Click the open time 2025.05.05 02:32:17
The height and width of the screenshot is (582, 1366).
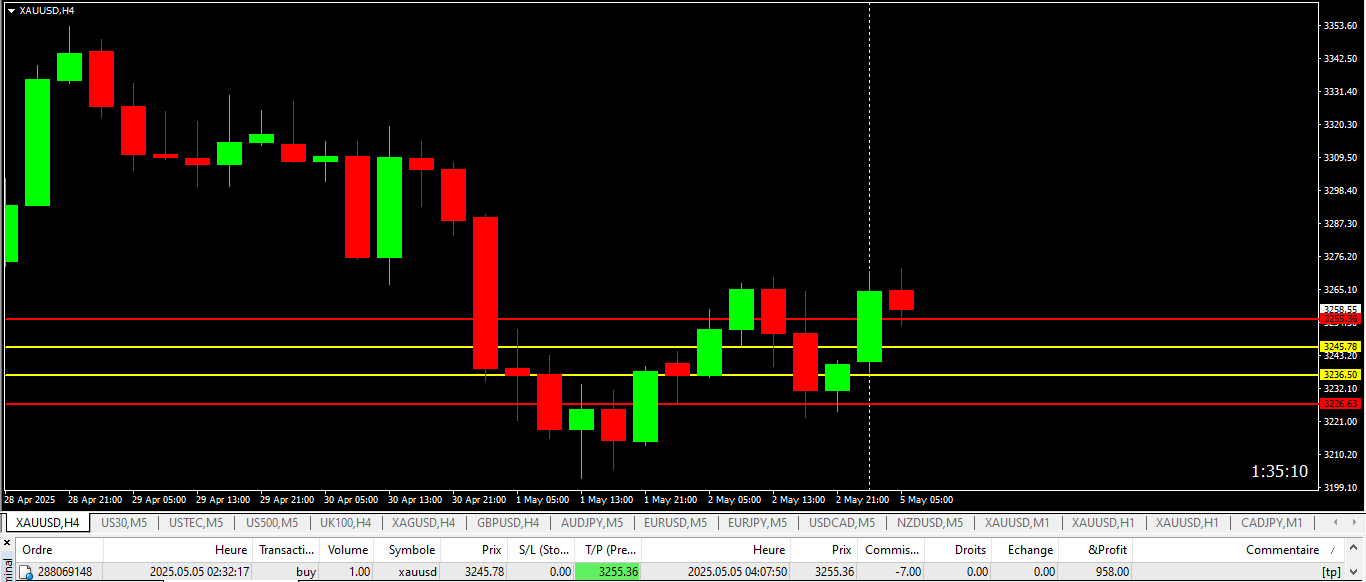tap(199, 572)
